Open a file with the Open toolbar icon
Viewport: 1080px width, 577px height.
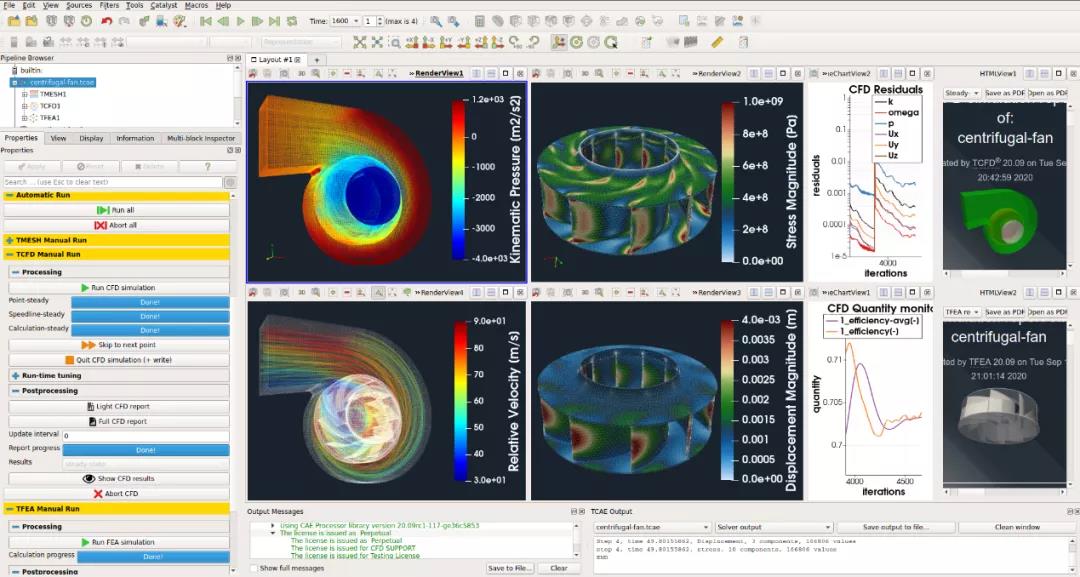14,21
